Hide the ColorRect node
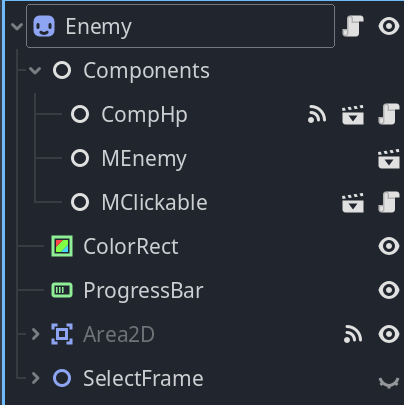The height and width of the screenshot is (405, 404). (x=389, y=246)
